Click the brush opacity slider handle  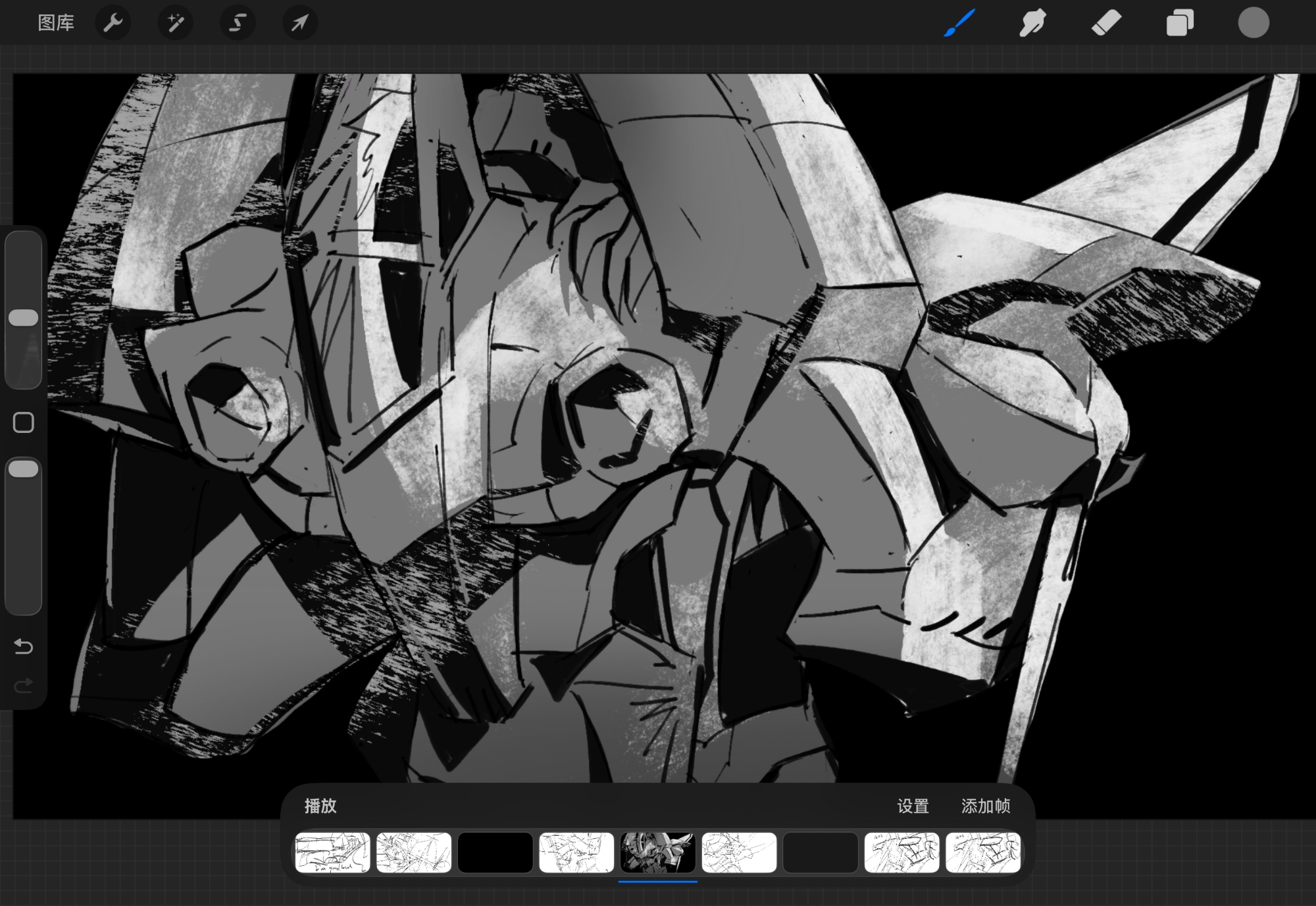24,469
